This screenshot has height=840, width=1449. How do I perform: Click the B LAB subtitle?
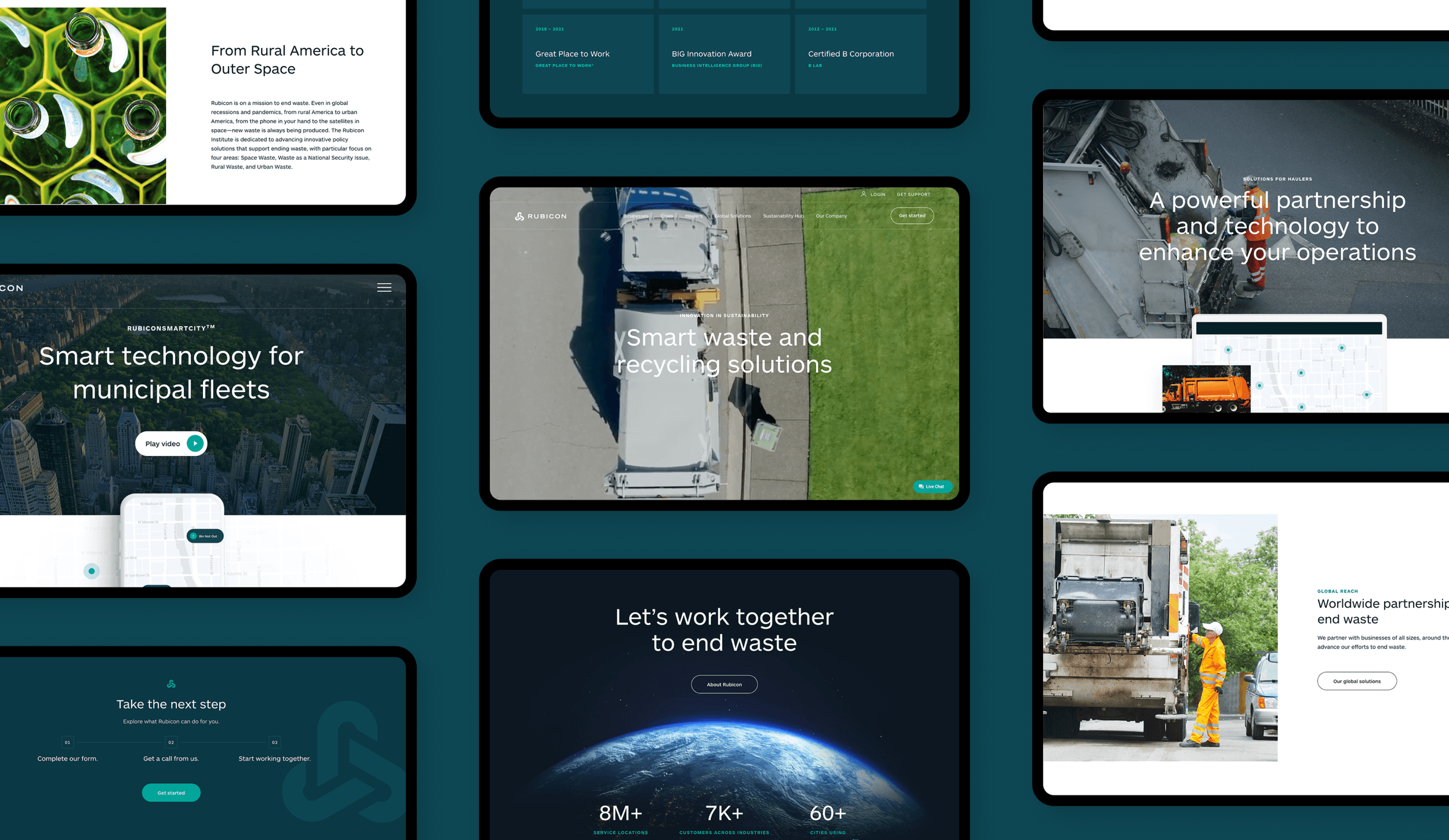(815, 65)
